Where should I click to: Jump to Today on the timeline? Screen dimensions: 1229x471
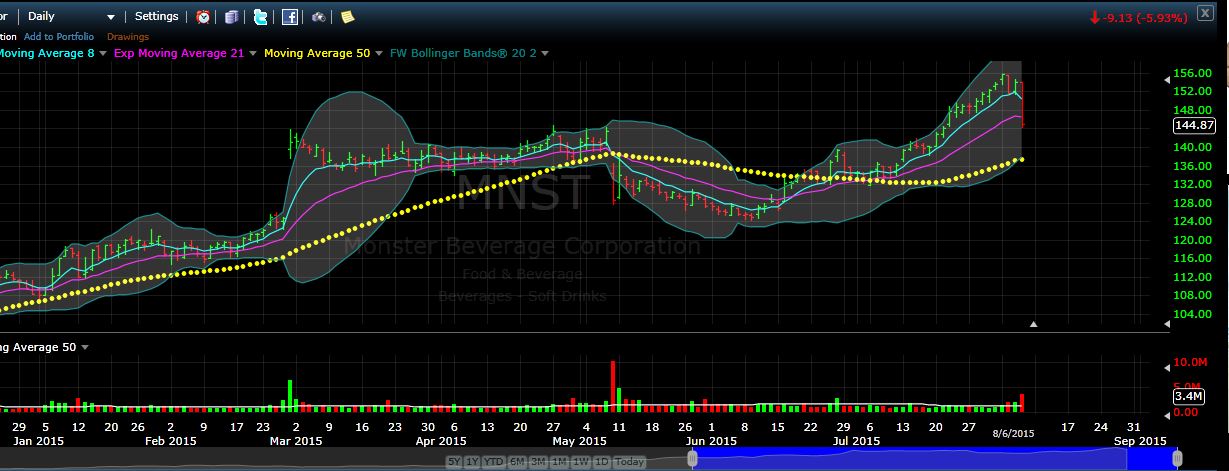pyautogui.click(x=629, y=462)
